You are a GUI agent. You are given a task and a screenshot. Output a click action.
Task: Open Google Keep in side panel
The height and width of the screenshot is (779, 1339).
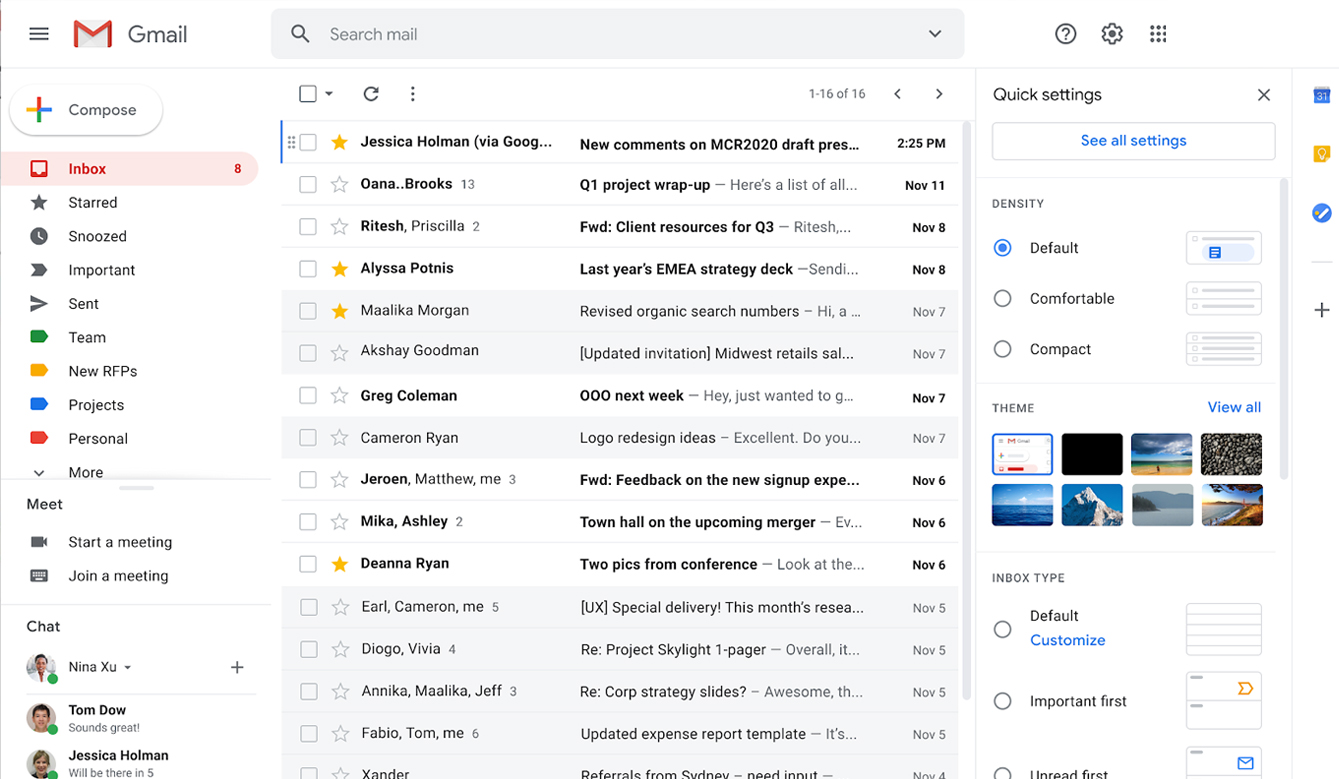coord(1321,154)
